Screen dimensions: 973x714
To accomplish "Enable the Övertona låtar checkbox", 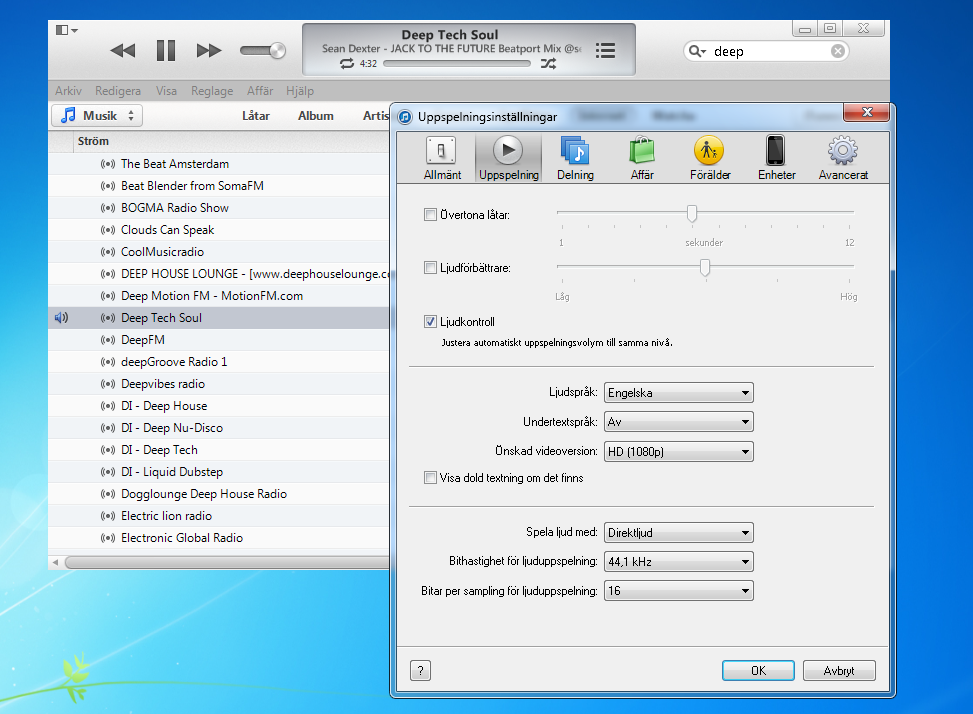I will [430, 215].
